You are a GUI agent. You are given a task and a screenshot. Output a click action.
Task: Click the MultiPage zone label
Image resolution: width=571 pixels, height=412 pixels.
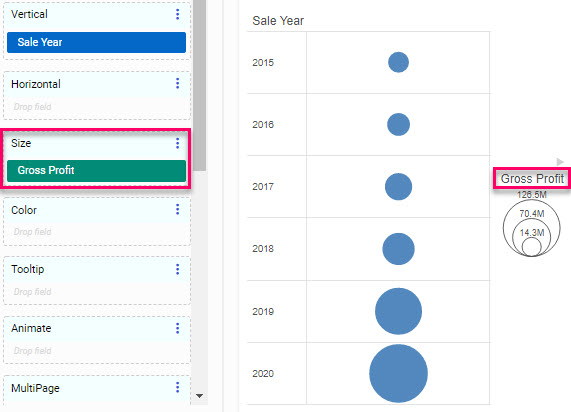tap(35, 388)
